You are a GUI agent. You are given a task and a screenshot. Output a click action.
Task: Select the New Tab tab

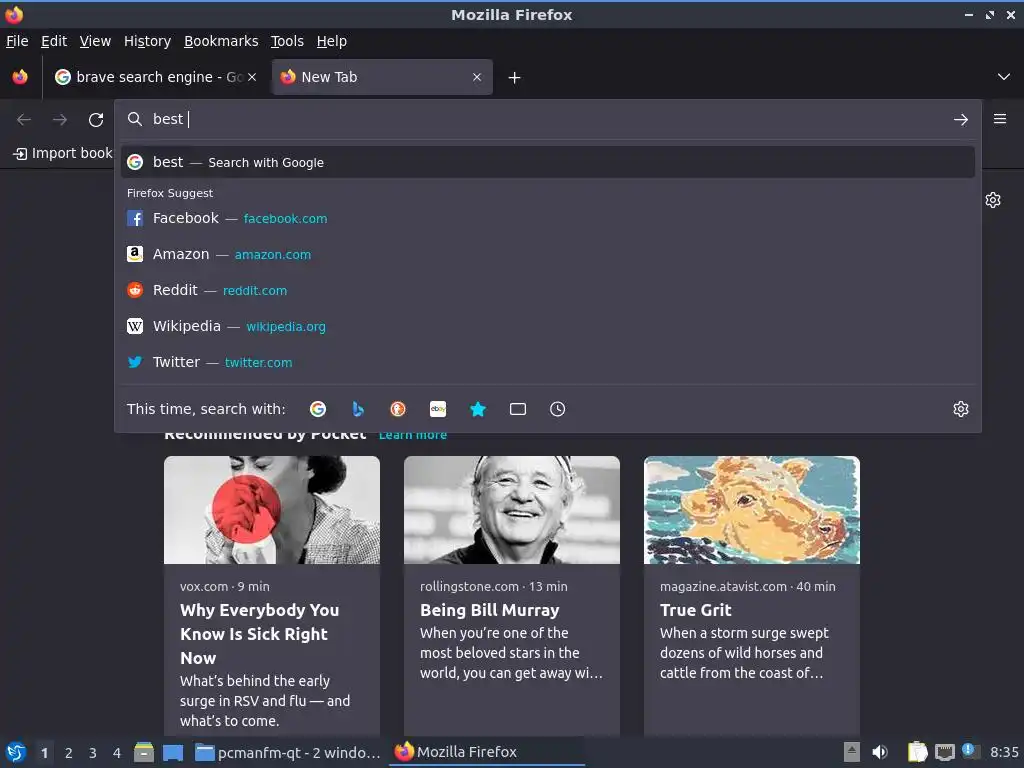pos(382,77)
